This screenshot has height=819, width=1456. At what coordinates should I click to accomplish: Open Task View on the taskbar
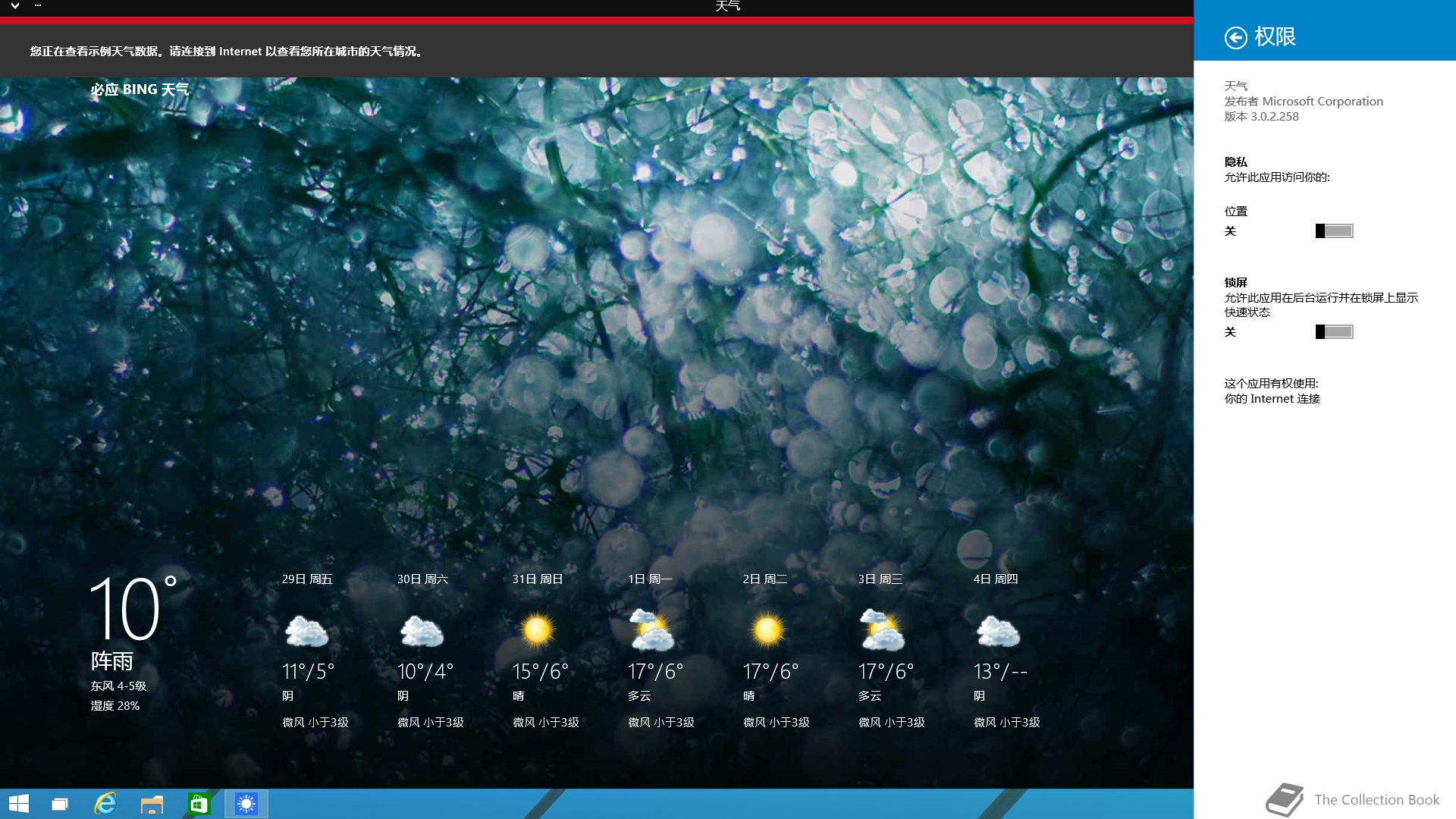point(60,804)
